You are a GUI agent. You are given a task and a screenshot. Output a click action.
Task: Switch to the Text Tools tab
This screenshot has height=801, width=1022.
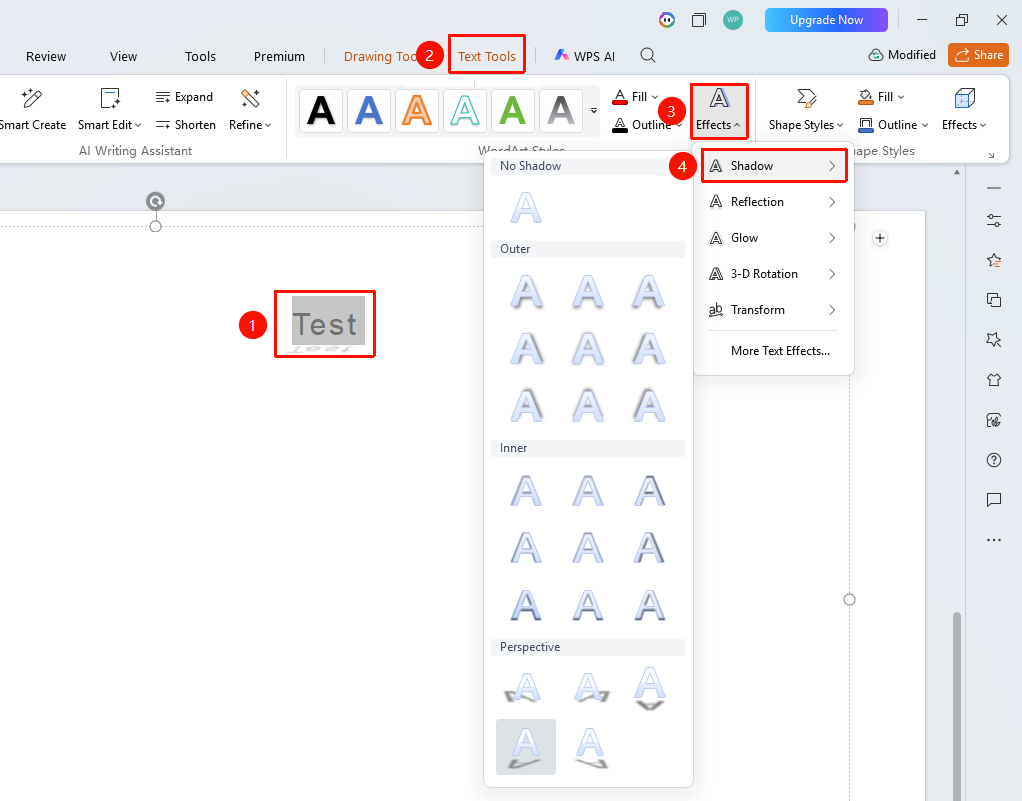click(x=487, y=56)
